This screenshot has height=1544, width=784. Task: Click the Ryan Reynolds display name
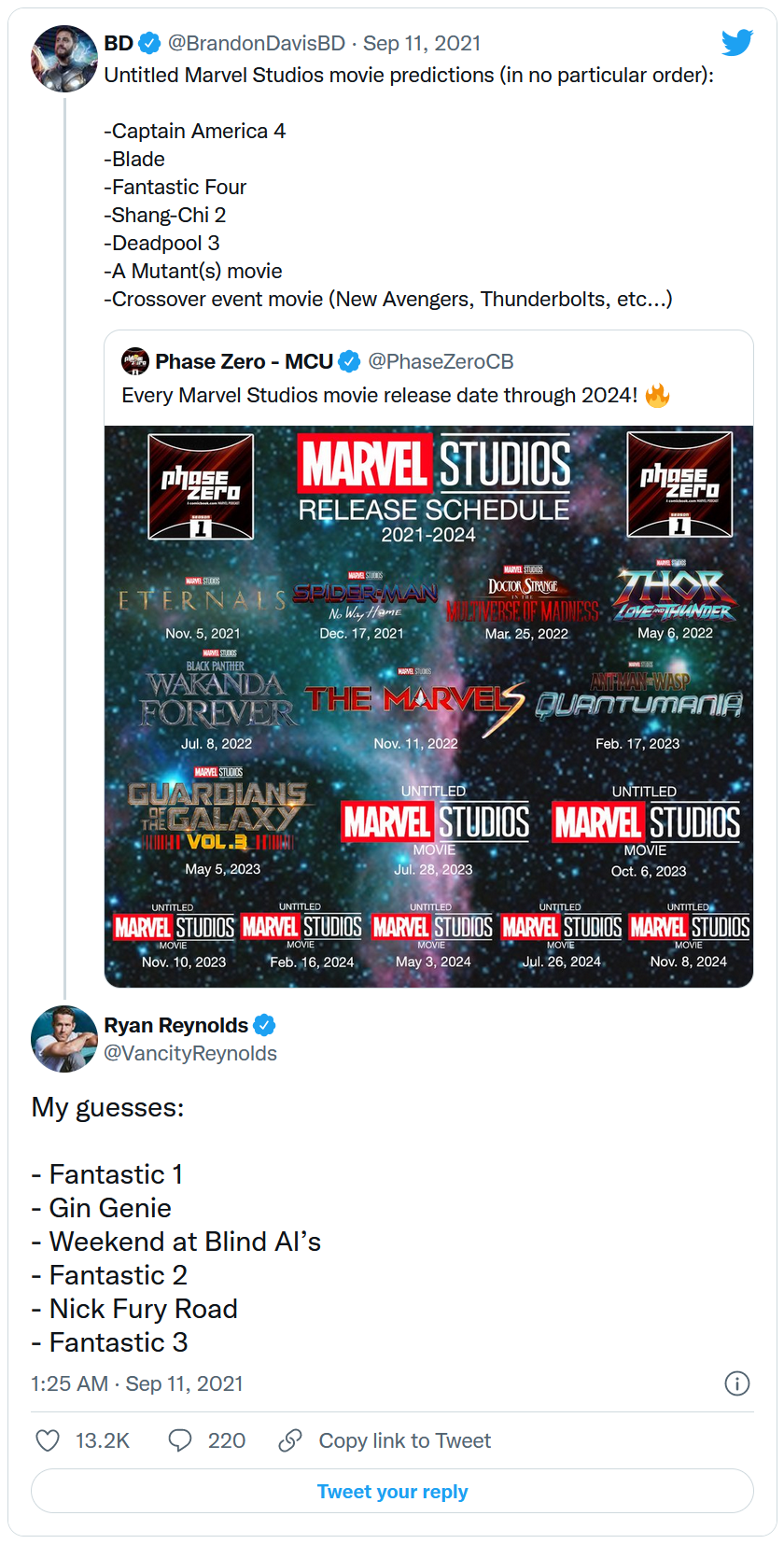pyautogui.click(x=175, y=1025)
